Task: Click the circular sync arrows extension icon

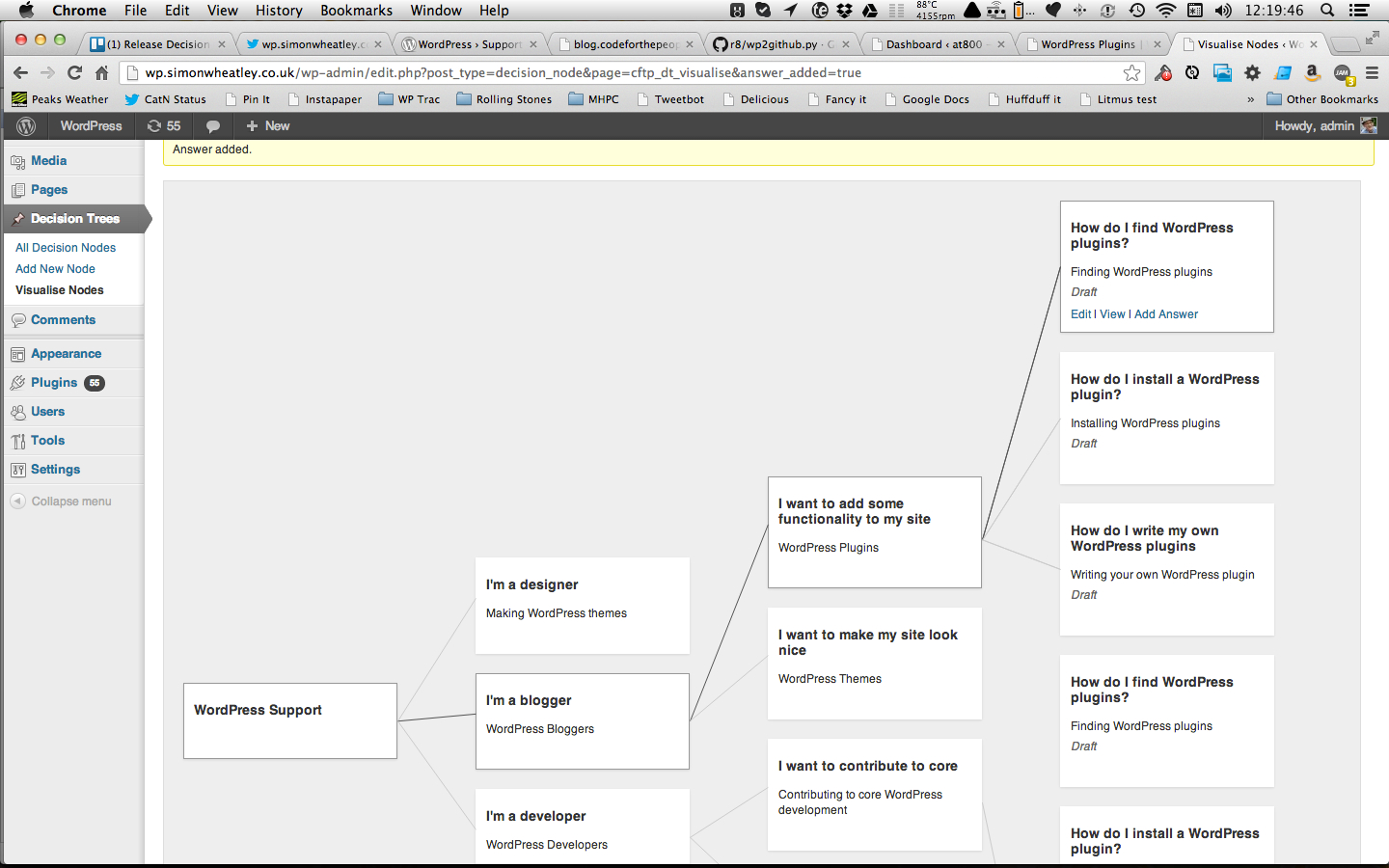Action: click(x=1192, y=72)
